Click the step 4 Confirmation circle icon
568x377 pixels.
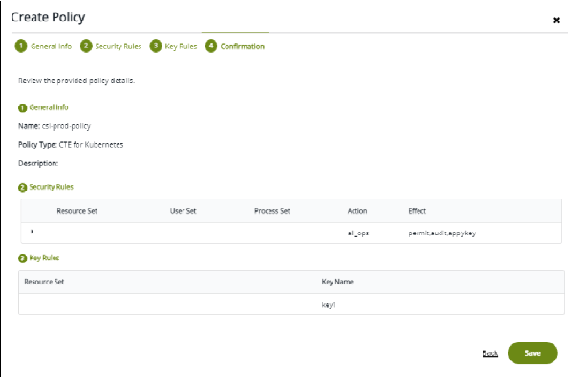pyautogui.click(x=211, y=46)
